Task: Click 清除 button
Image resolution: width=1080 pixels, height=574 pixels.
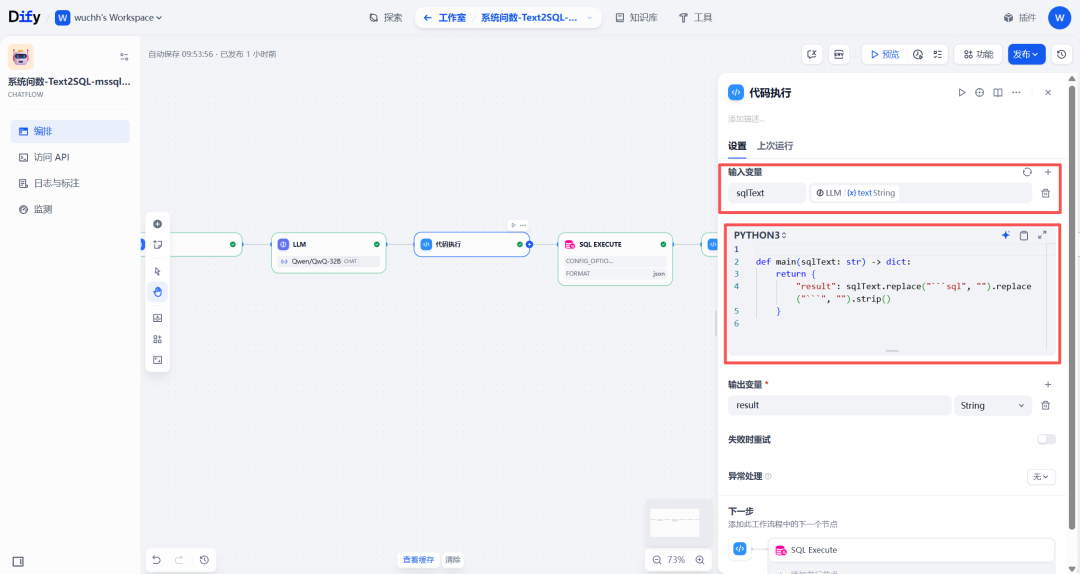Action: (453, 560)
